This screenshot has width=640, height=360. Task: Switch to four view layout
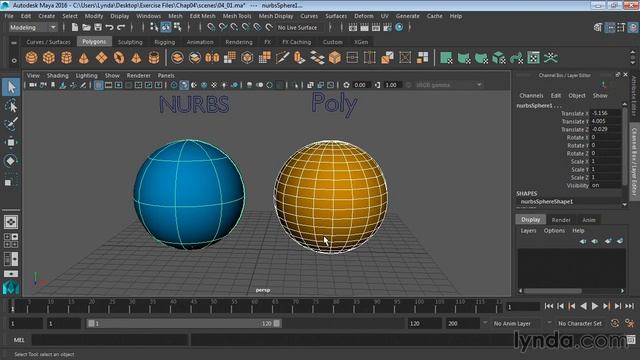pos(11,240)
